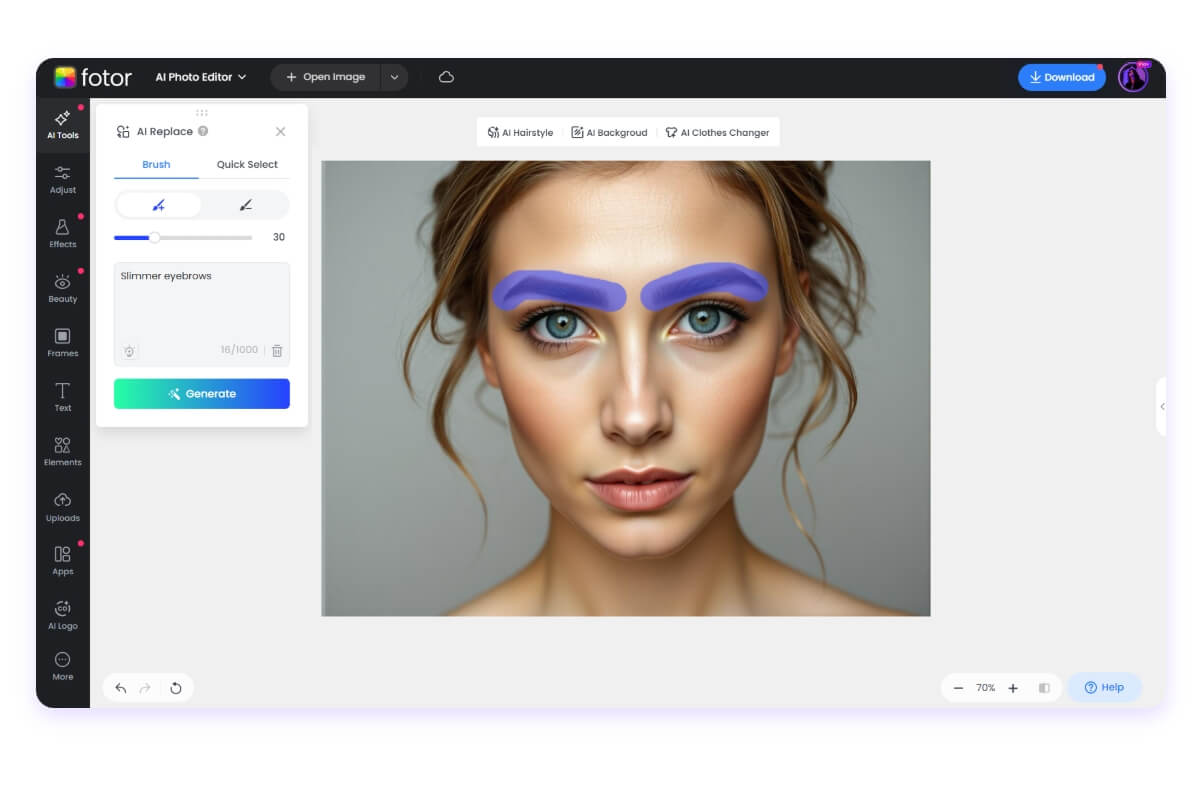Adjust the brush size slider
The image size is (1200, 800).
click(155, 238)
